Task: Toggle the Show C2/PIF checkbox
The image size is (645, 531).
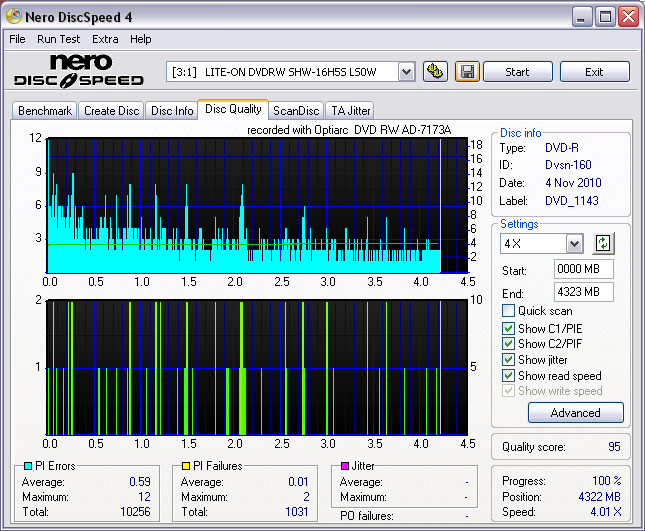Action: coord(508,343)
